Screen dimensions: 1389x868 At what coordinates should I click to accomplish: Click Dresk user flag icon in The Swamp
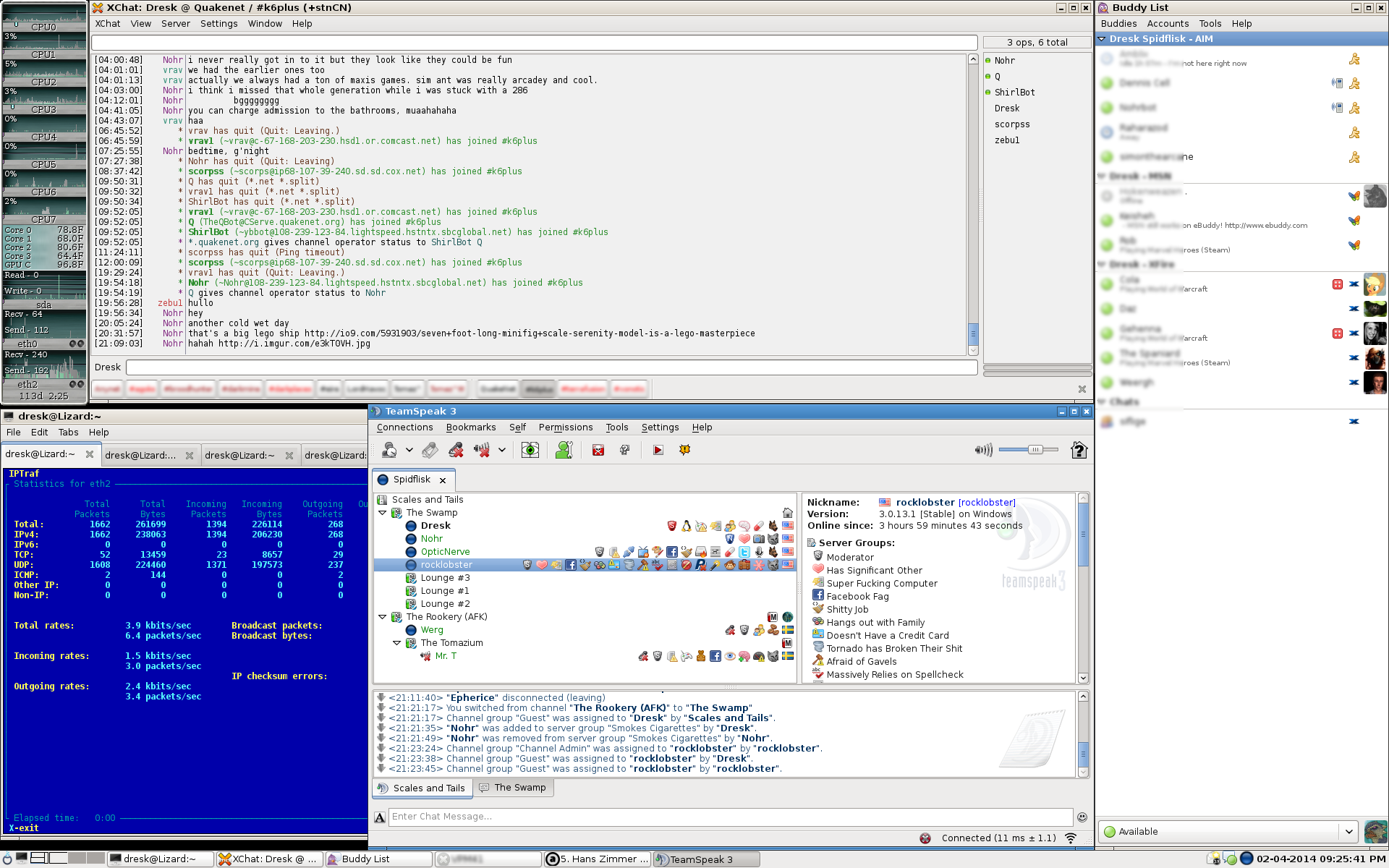[788, 526]
